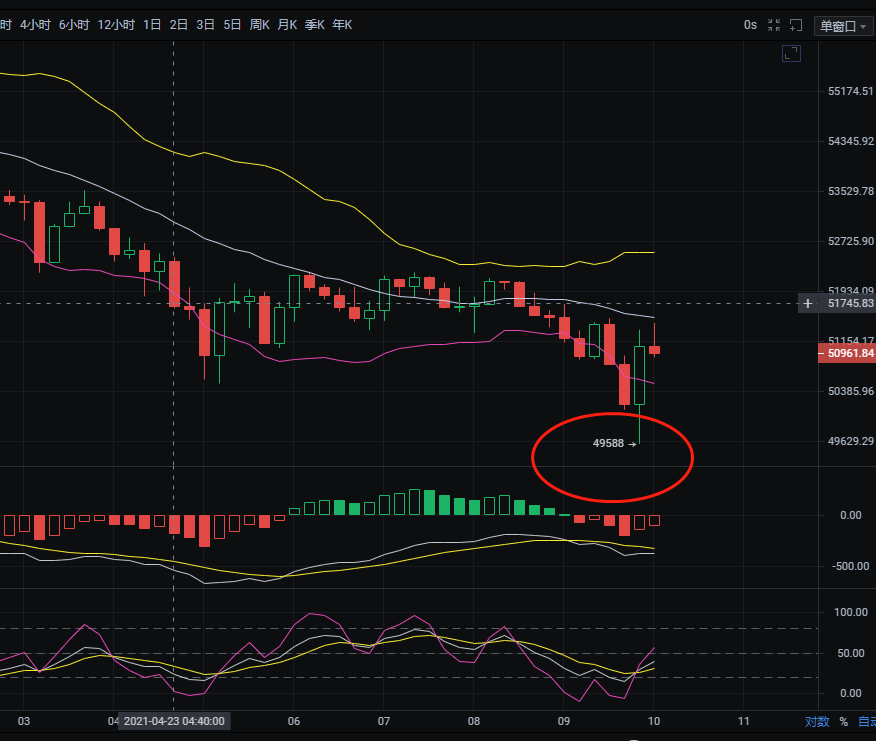Viewport: 876px width, 741px height.
Task: Click the 55174.51 price axis label
Action: click(850, 91)
